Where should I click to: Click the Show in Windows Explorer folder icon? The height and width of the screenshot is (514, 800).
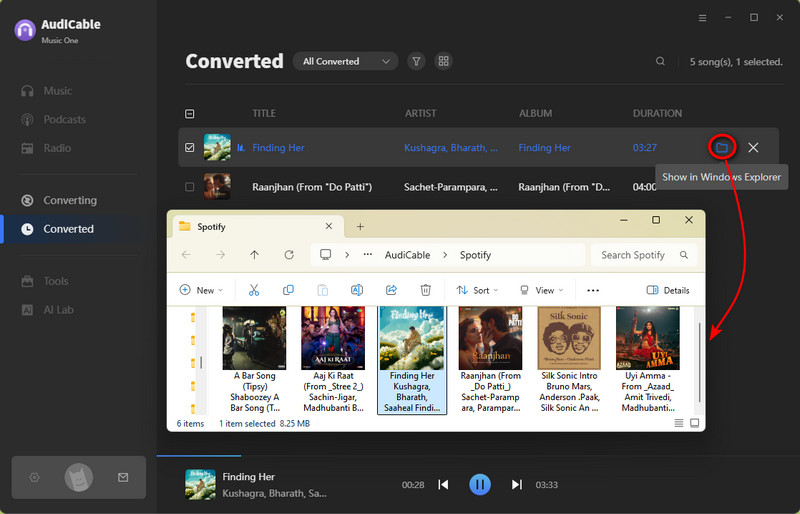721,148
